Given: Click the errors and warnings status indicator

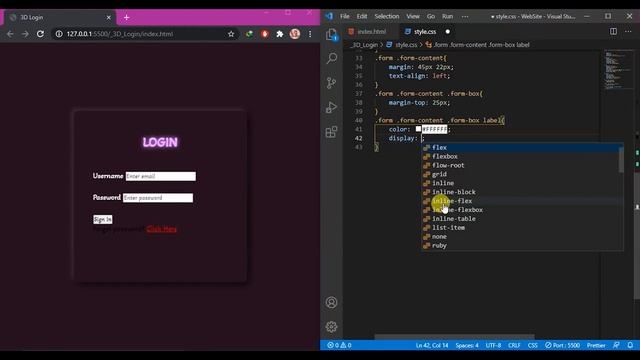Looking at the screenshot, I should pyautogui.click(x=339, y=345).
